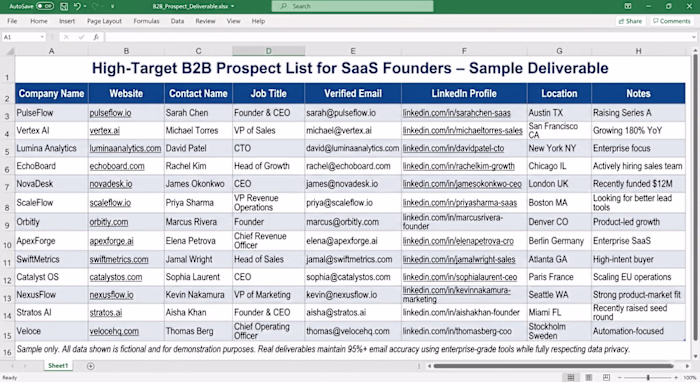Open the Review tab
The width and height of the screenshot is (700, 382).
pos(205,21)
